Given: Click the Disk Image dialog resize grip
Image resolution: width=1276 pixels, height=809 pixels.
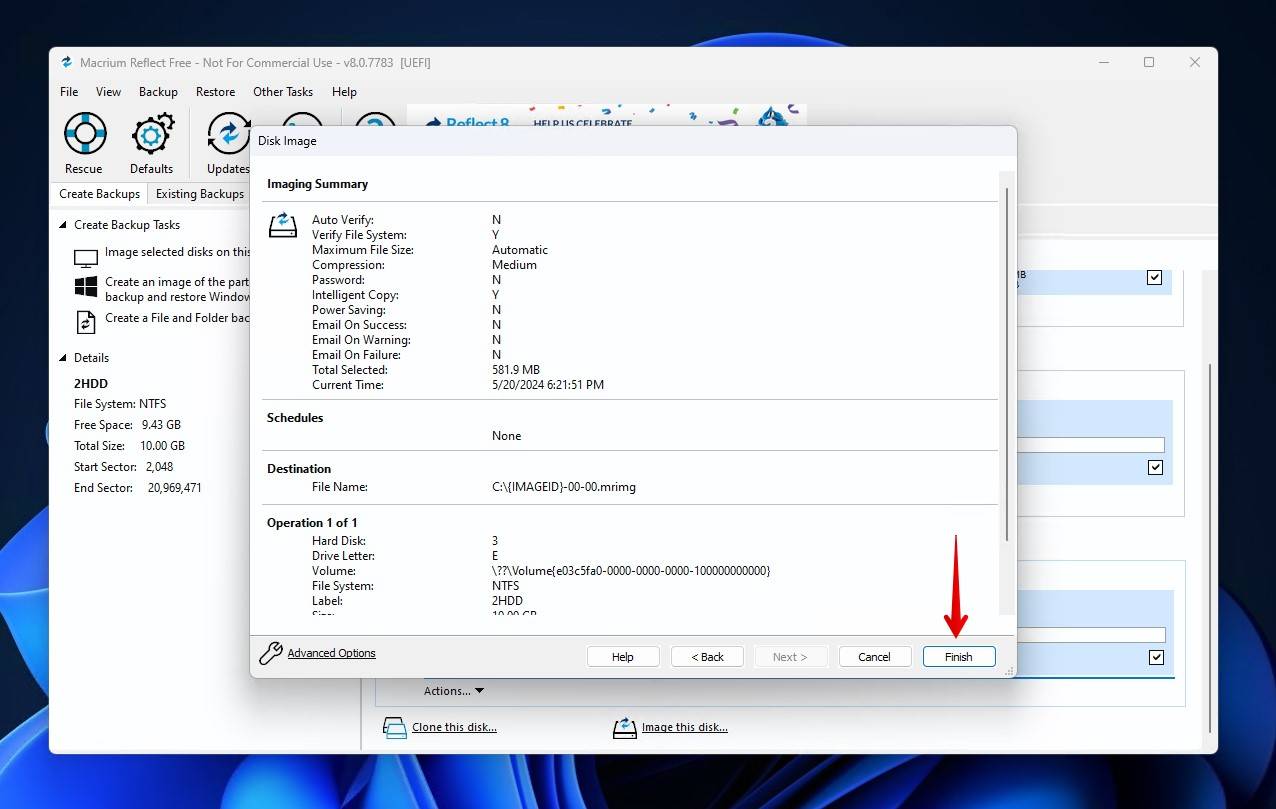Looking at the screenshot, I should pyautogui.click(x=1008, y=670).
